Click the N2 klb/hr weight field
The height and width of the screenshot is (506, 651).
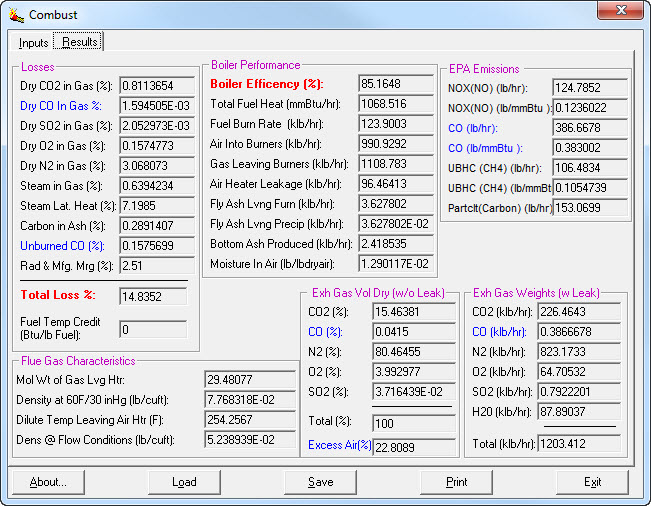[x=579, y=352]
